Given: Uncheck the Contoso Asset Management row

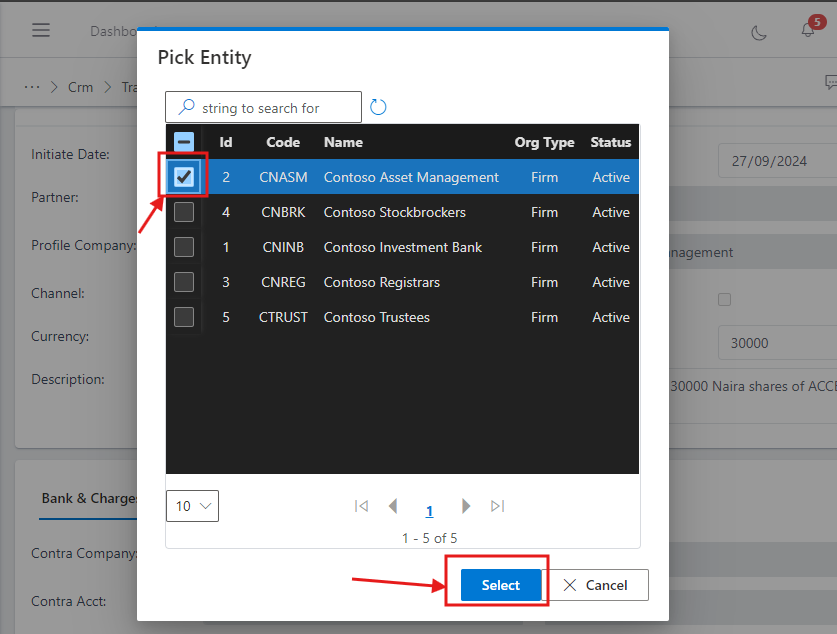Looking at the screenshot, I should click(184, 177).
